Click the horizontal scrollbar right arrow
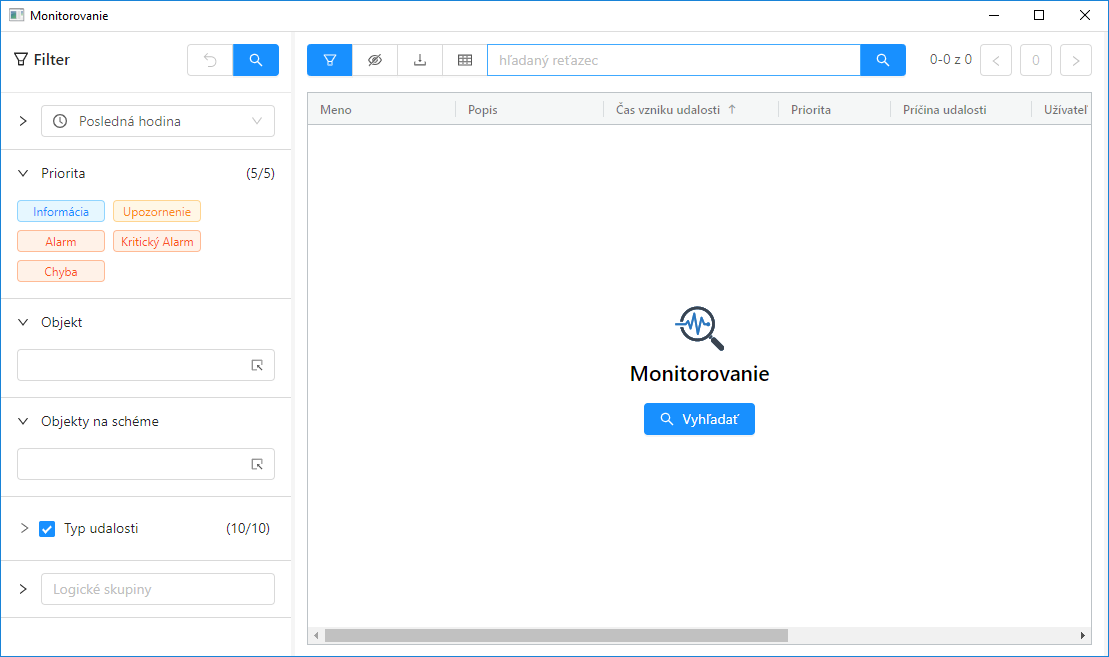Viewport: 1109px width, 657px height. (1083, 635)
